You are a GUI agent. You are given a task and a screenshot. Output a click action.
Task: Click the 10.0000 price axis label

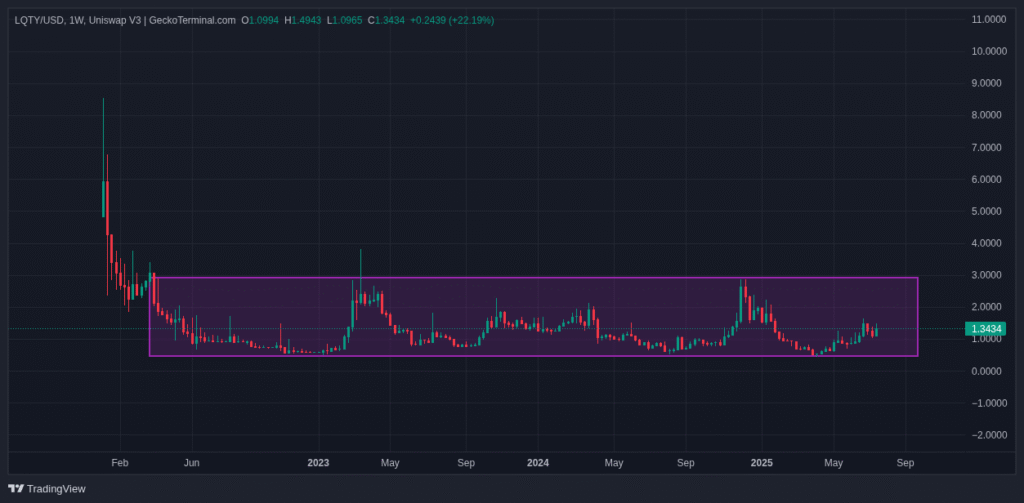989,51
